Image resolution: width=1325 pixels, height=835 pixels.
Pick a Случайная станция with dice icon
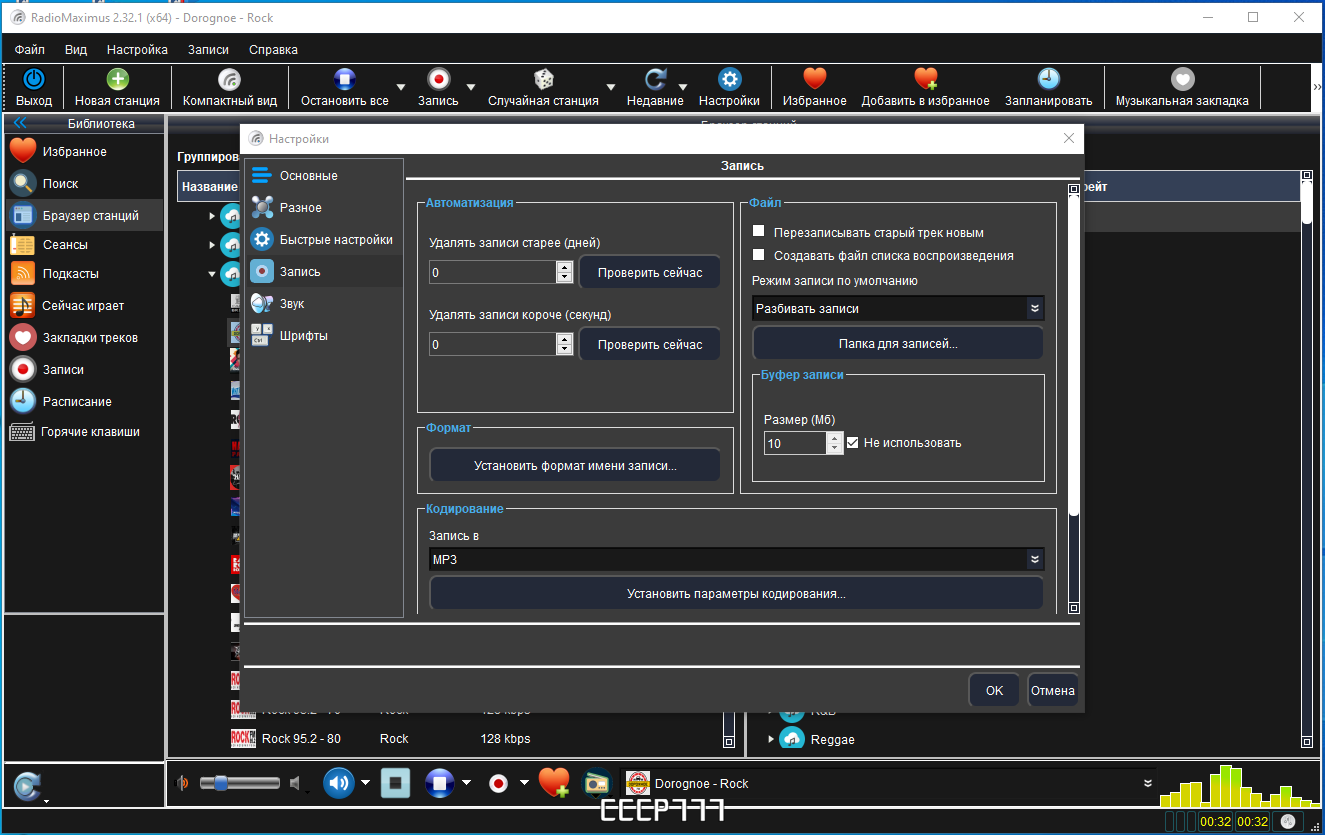[543, 87]
